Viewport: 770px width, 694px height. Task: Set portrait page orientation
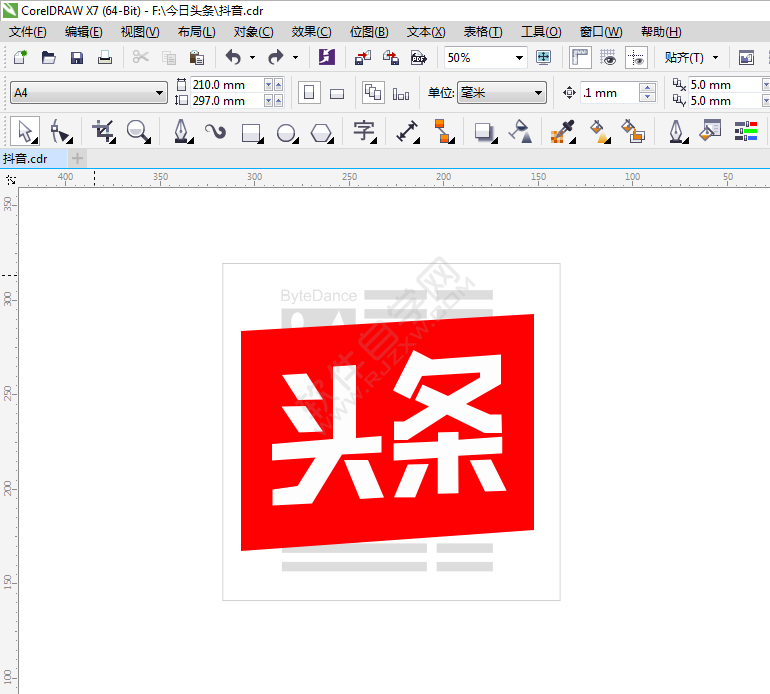(x=309, y=92)
